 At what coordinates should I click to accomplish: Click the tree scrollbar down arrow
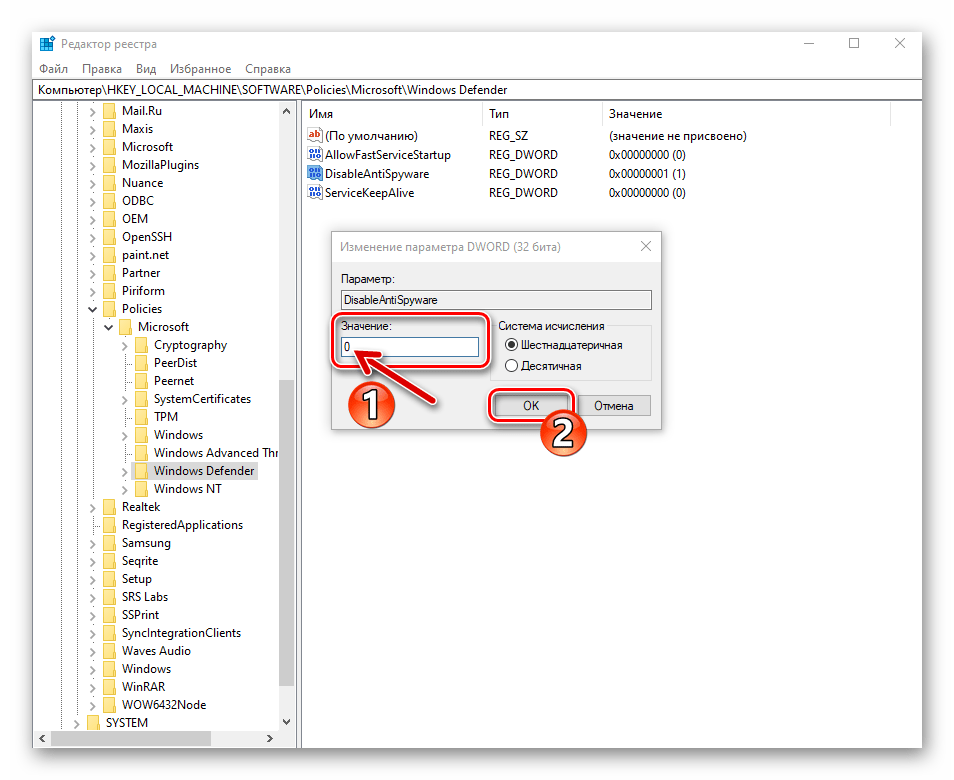286,722
